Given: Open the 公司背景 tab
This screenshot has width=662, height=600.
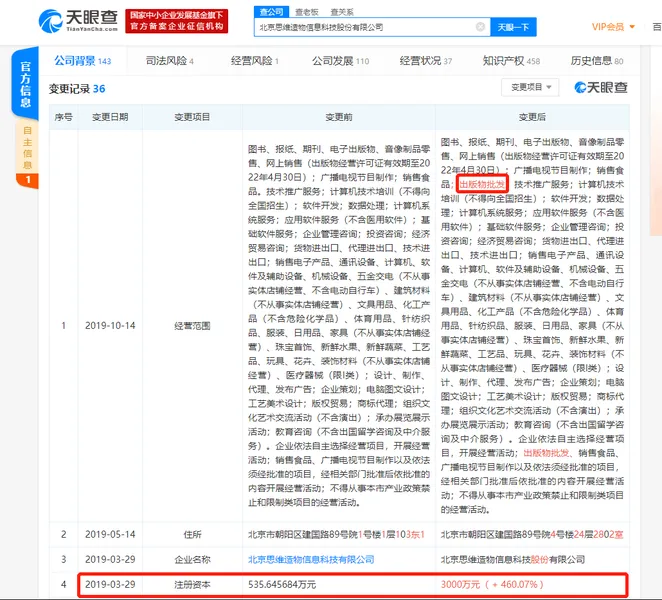Looking at the screenshot, I should point(83,61).
